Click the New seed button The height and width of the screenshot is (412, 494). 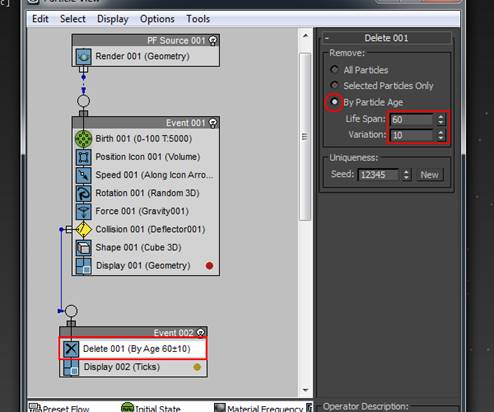[x=429, y=175]
